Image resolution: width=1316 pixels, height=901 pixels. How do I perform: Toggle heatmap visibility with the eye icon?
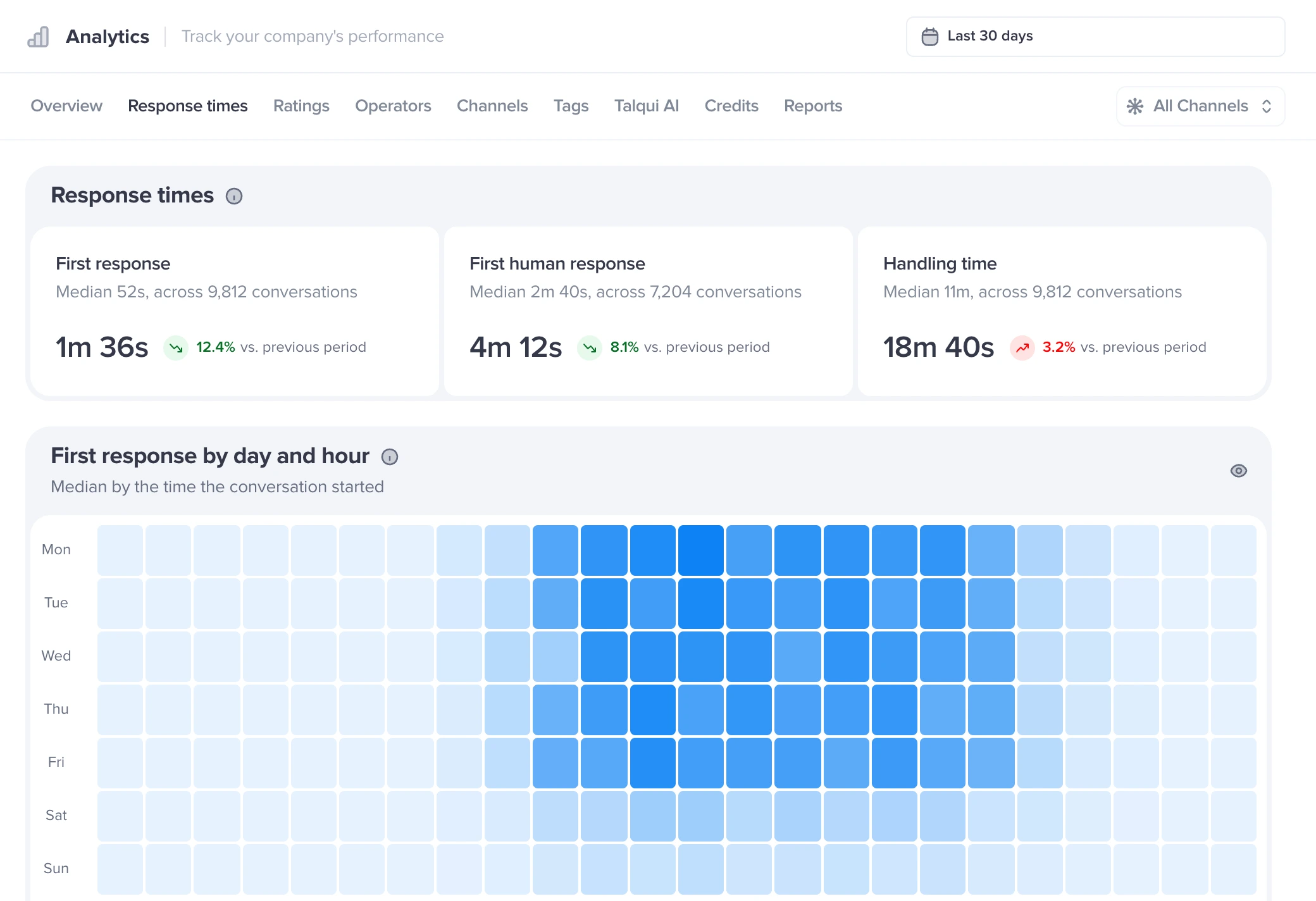(x=1239, y=471)
